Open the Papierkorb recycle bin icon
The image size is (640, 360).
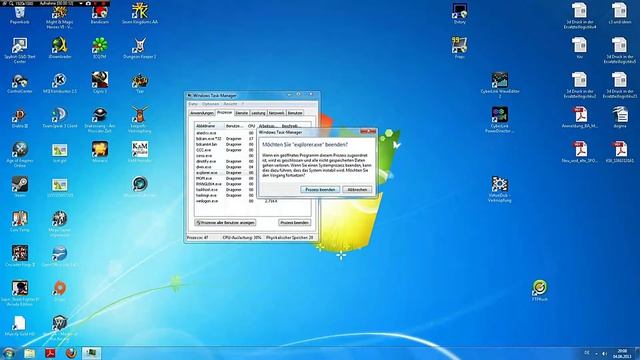click(x=20, y=14)
